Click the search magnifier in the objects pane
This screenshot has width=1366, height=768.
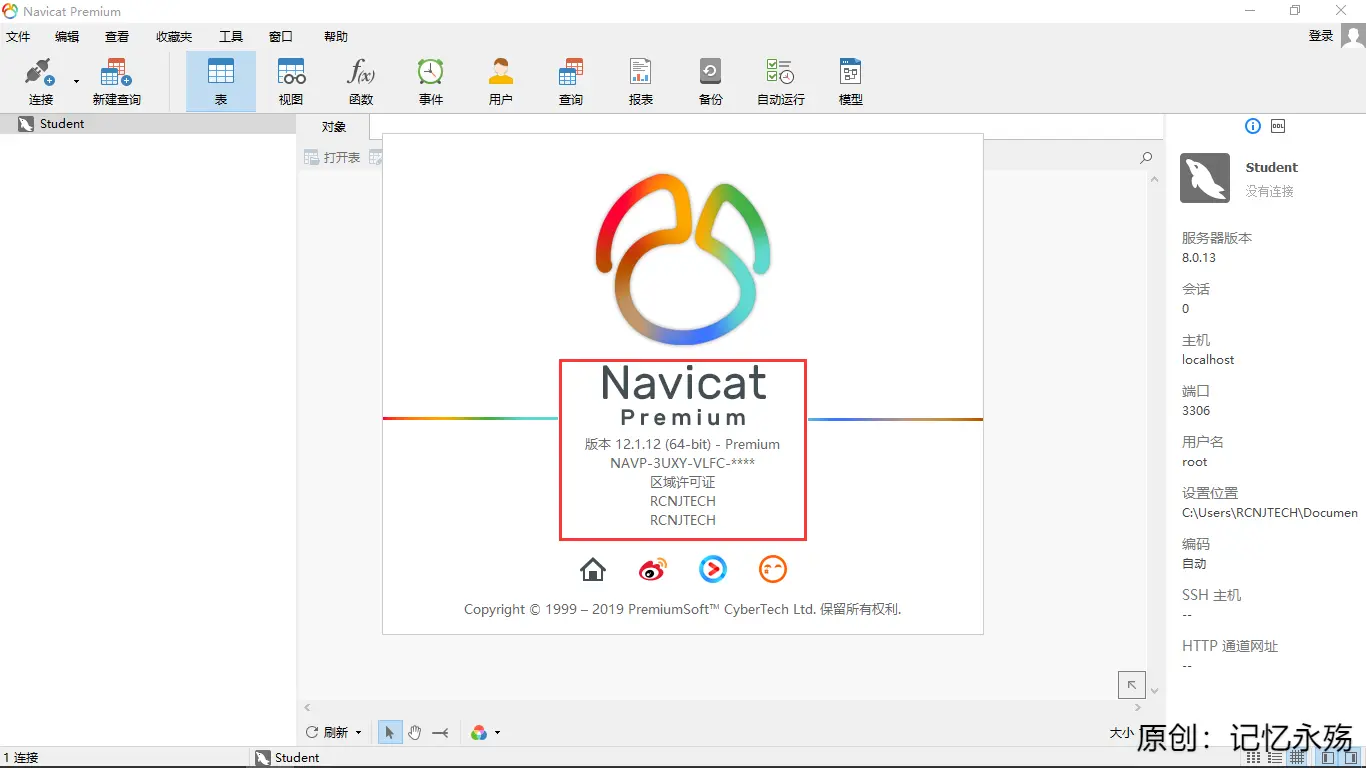click(1146, 158)
